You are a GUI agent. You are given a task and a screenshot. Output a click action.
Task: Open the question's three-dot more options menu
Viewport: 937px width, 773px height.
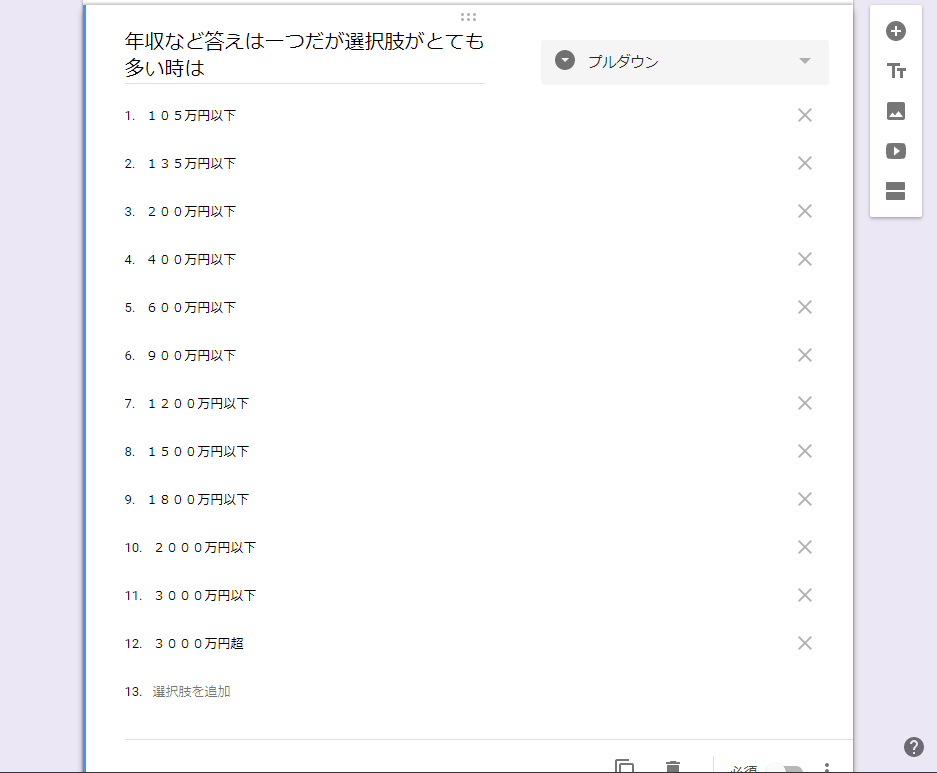click(x=827, y=768)
